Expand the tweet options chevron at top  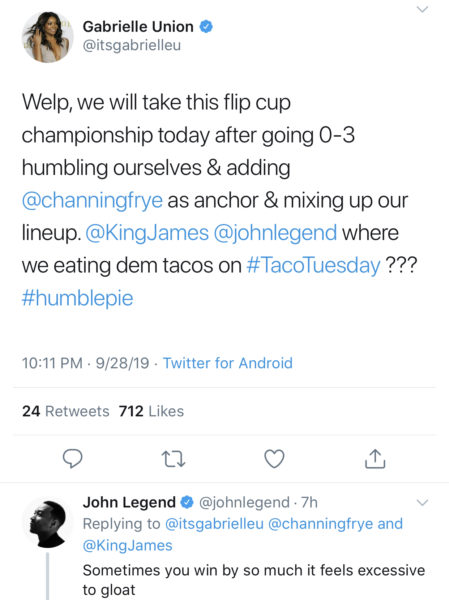(422, 9)
